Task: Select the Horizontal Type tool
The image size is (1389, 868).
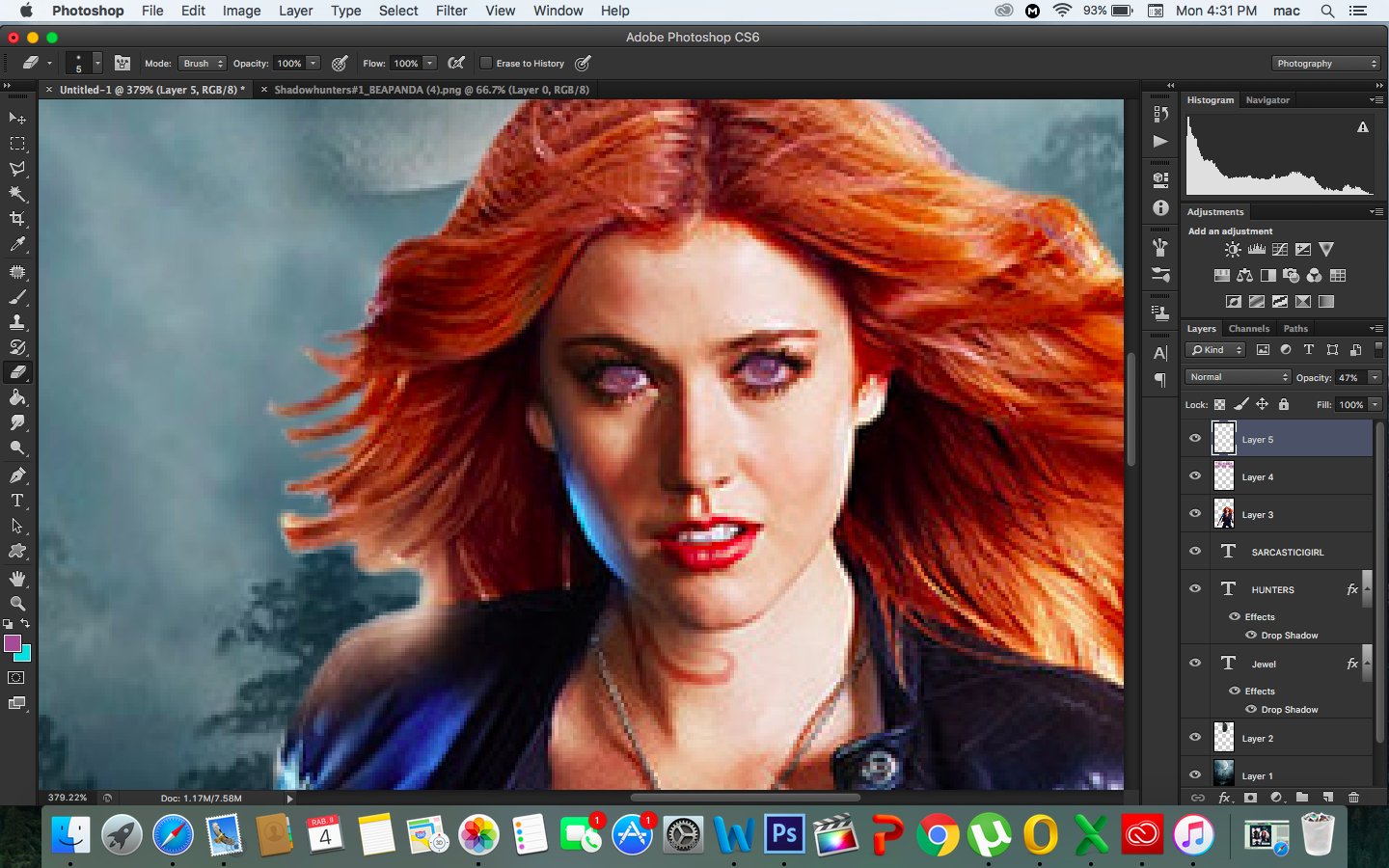Action: 17,501
